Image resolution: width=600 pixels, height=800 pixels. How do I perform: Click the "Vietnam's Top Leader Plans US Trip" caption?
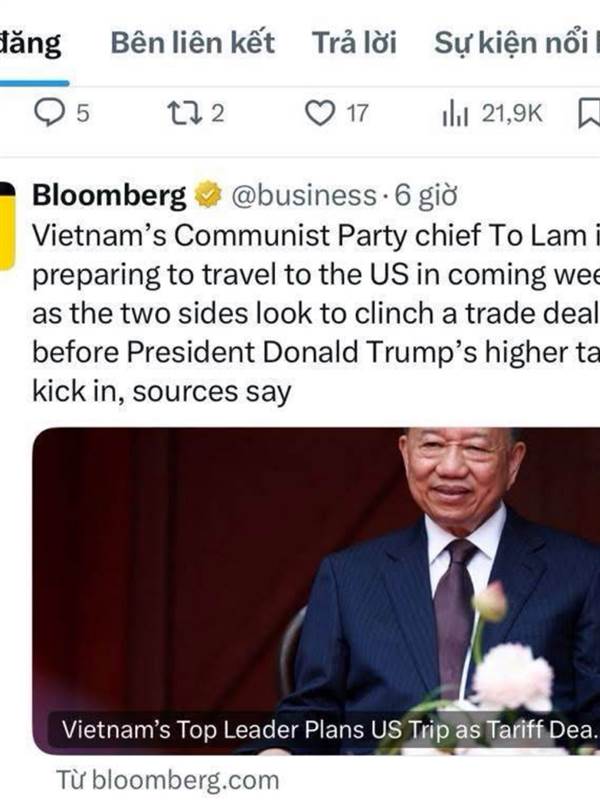point(329,730)
